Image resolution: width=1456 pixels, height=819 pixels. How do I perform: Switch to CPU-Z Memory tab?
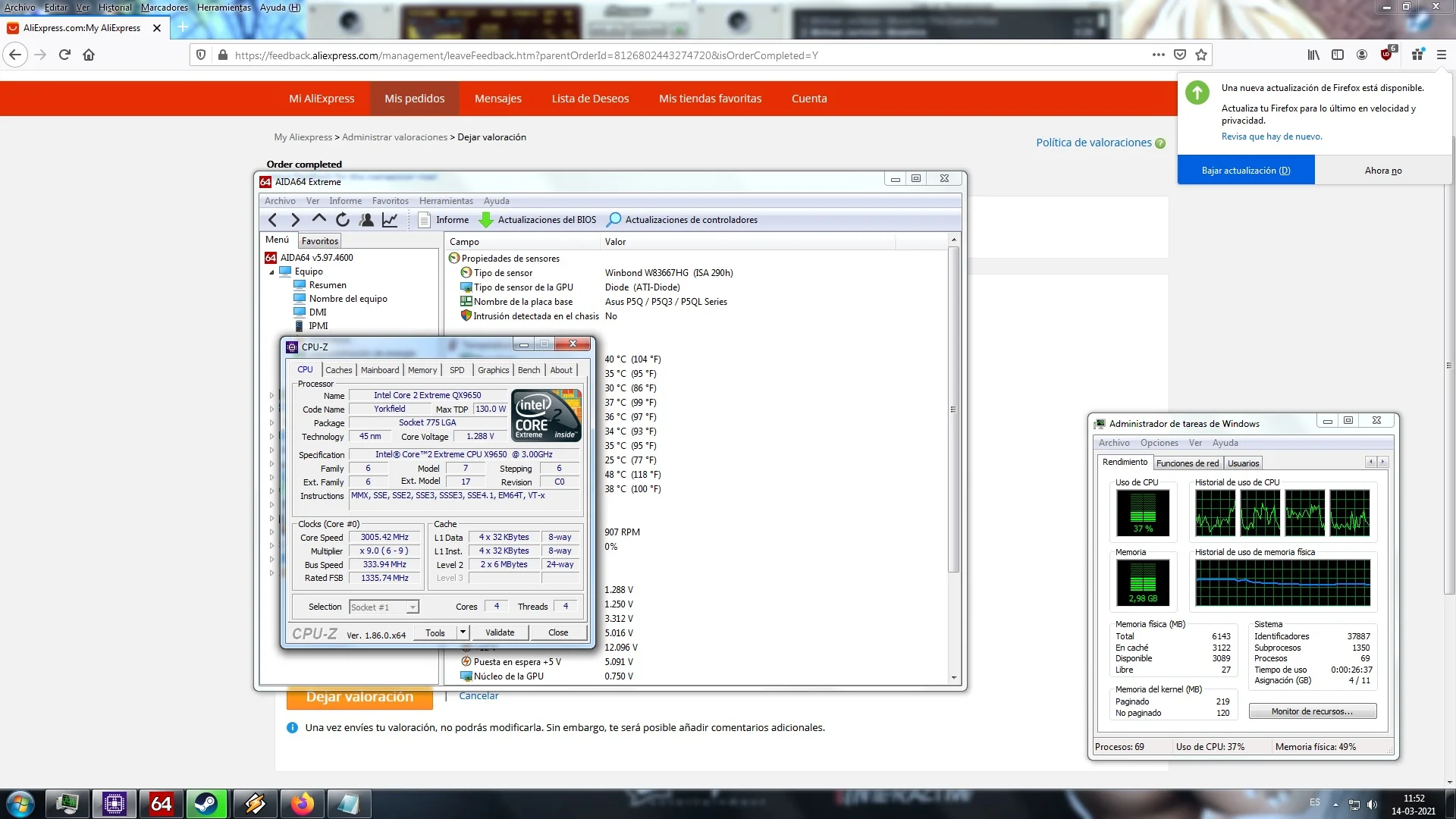(422, 370)
